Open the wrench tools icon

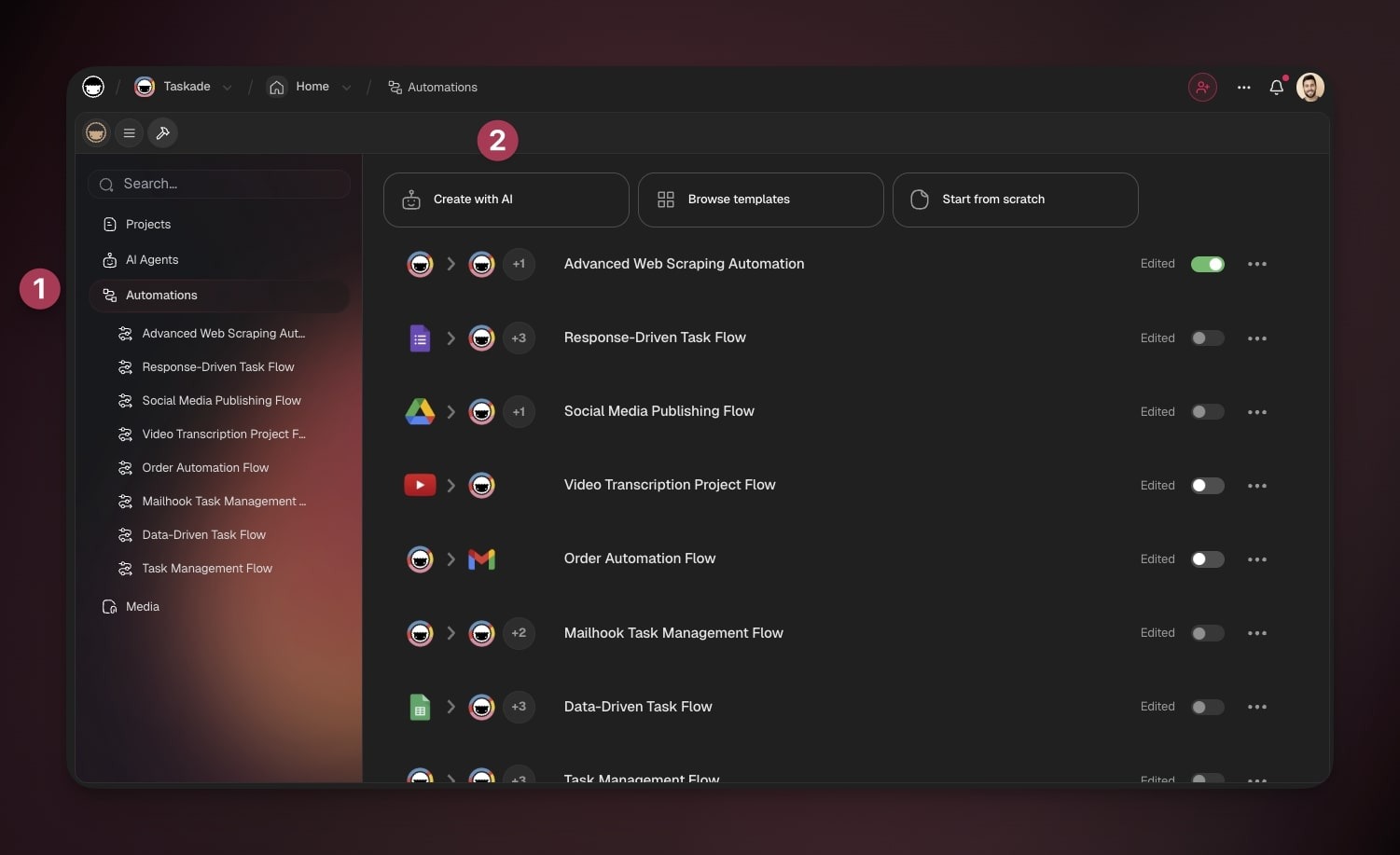[162, 133]
